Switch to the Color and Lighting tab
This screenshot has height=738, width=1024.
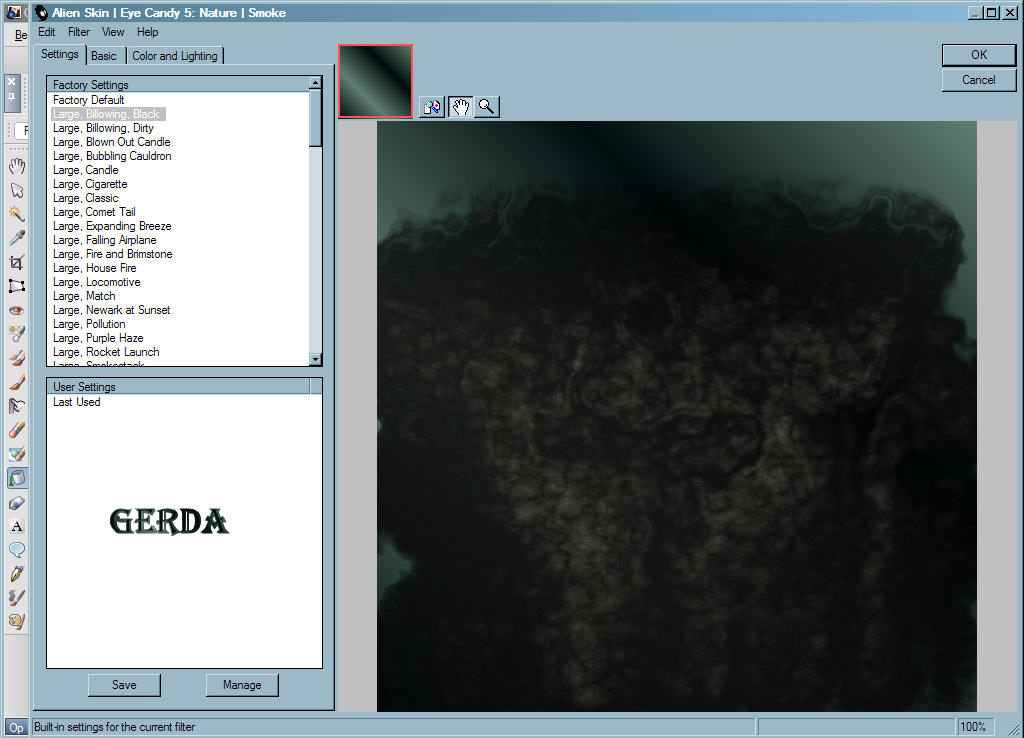[x=174, y=56]
